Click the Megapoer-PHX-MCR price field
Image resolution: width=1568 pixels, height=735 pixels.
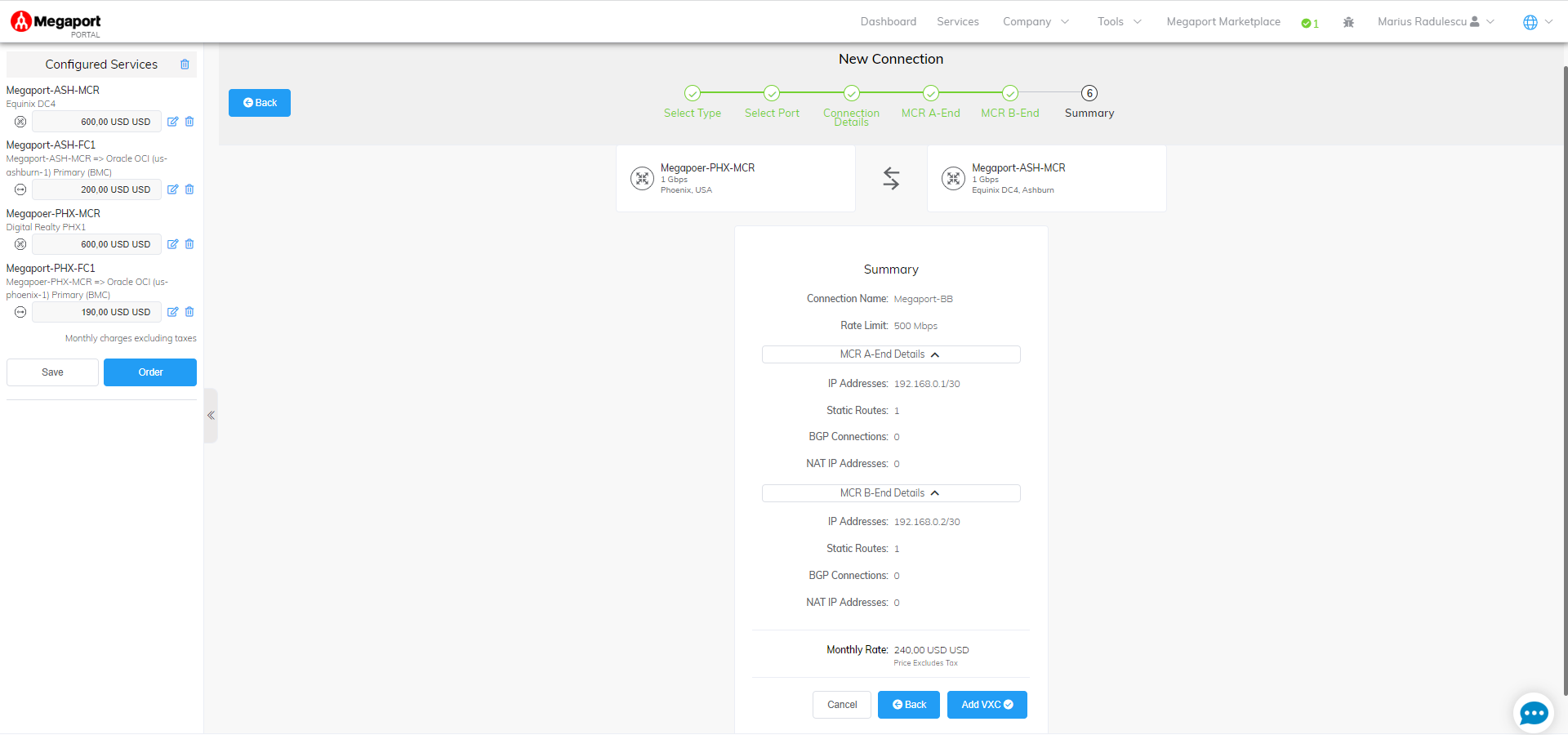coord(96,244)
